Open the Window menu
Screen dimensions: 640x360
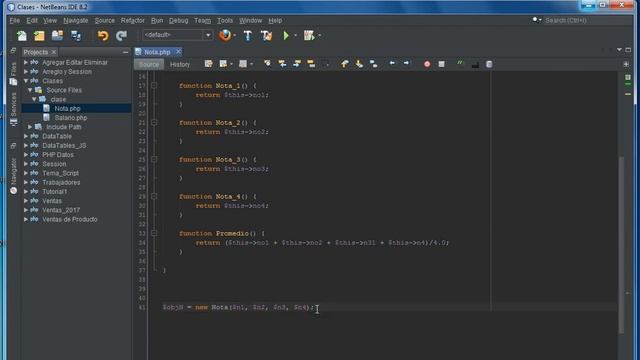pyautogui.click(x=251, y=20)
